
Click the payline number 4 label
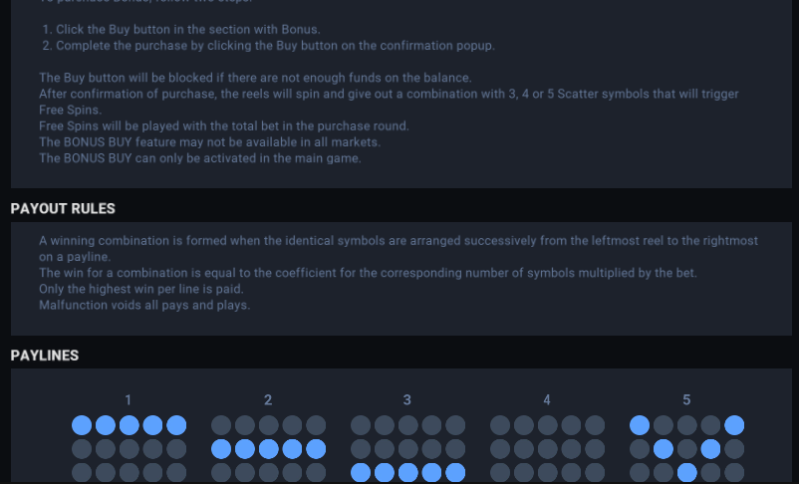[547, 400]
